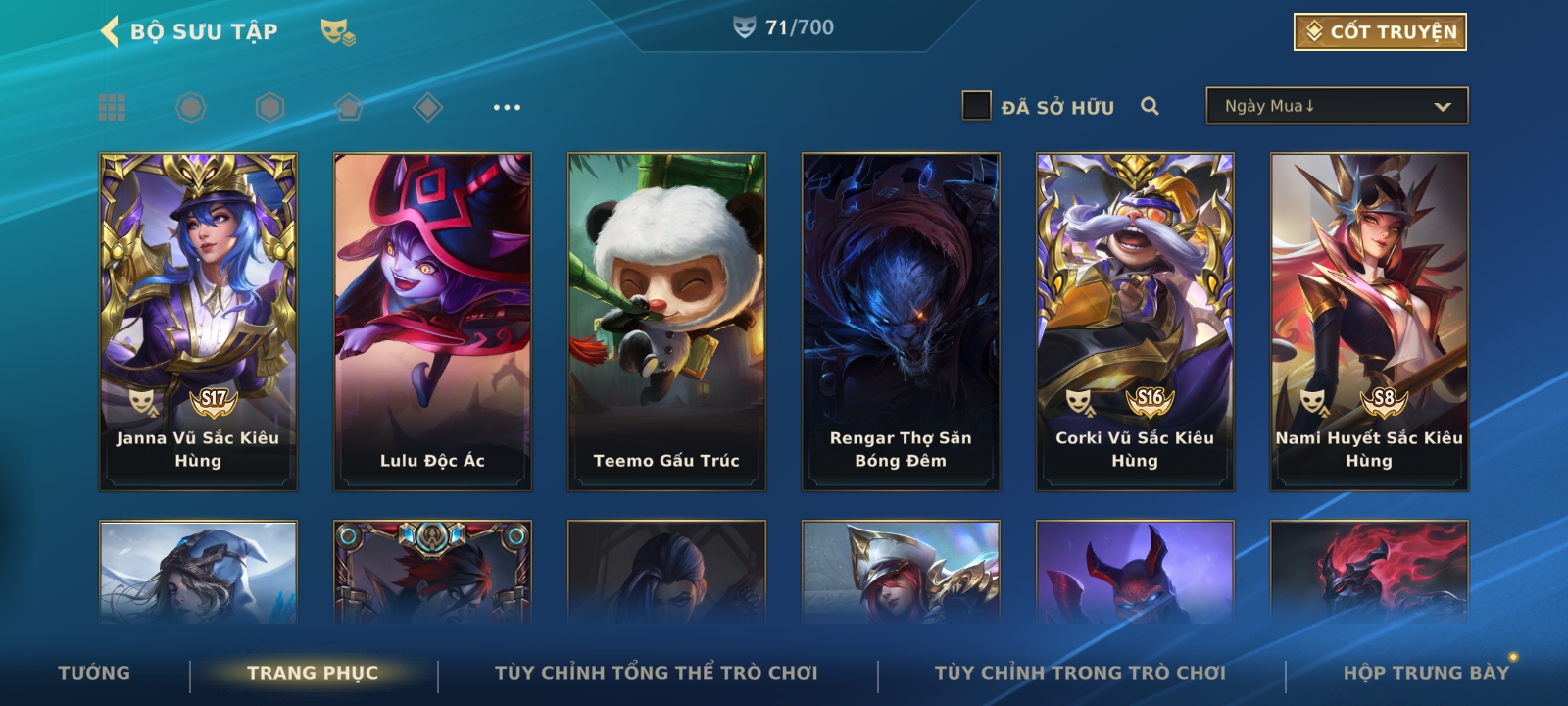Go back using the Bộ Sưu Tập arrow
This screenshot has width=1568, height=706.
109,31
